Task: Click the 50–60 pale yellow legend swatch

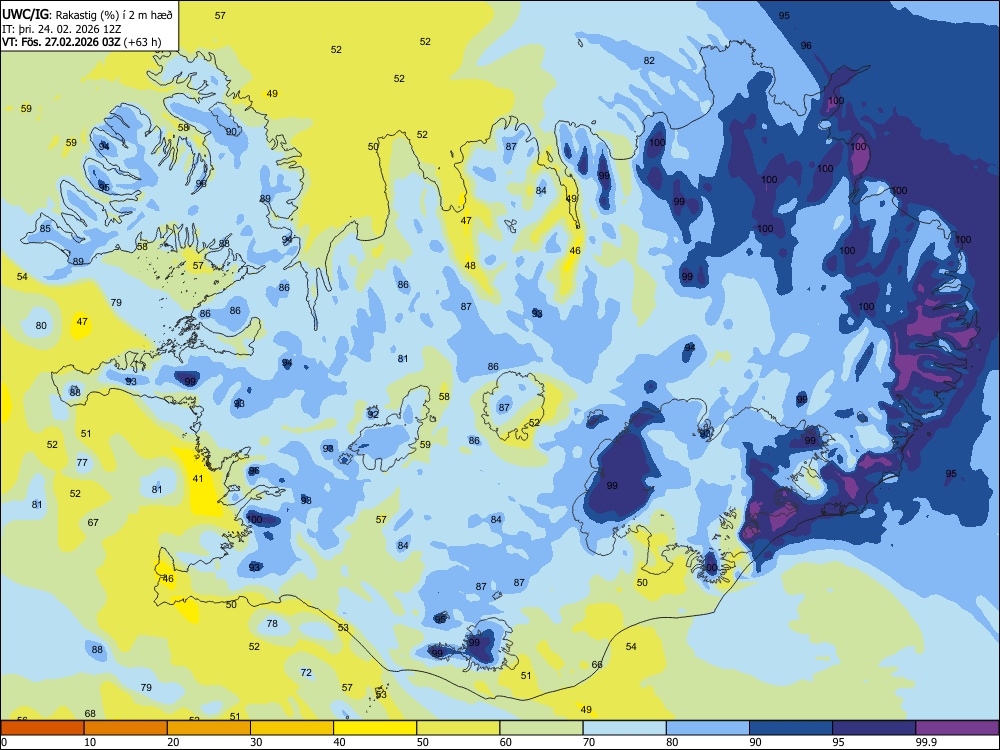Action: point(458,728)
